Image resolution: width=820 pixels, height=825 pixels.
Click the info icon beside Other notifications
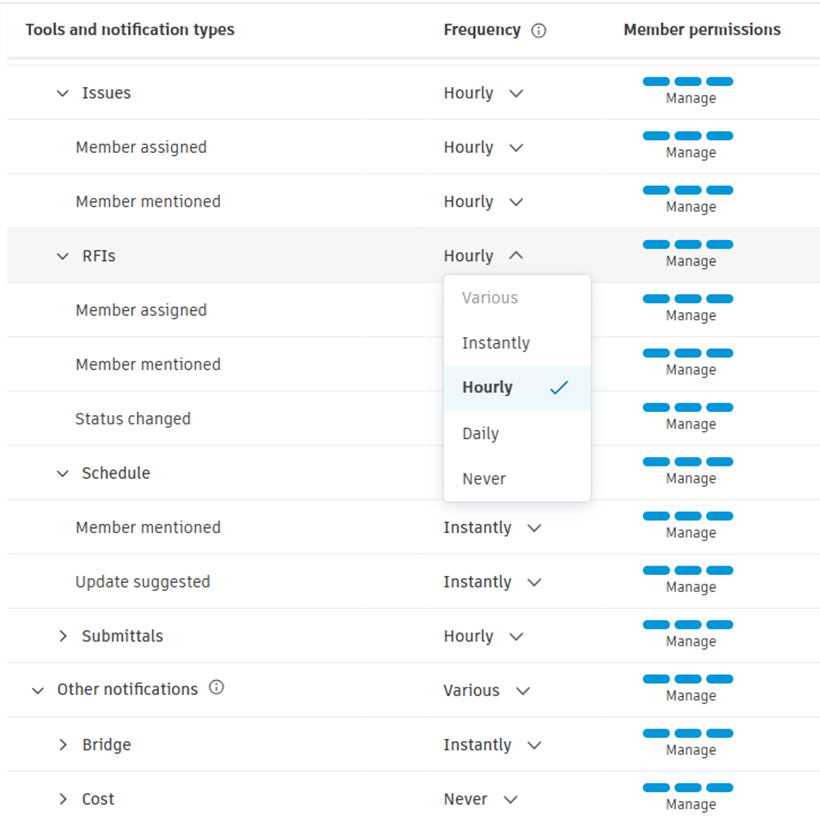click(x=216, y=686)
